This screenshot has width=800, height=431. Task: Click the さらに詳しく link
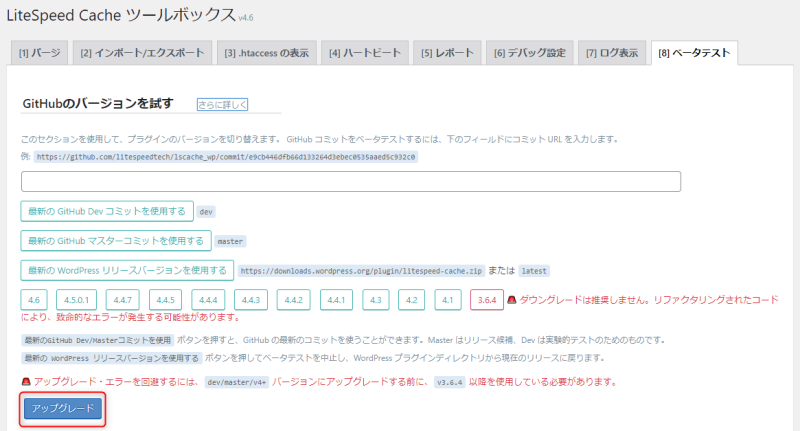(221, 104)
